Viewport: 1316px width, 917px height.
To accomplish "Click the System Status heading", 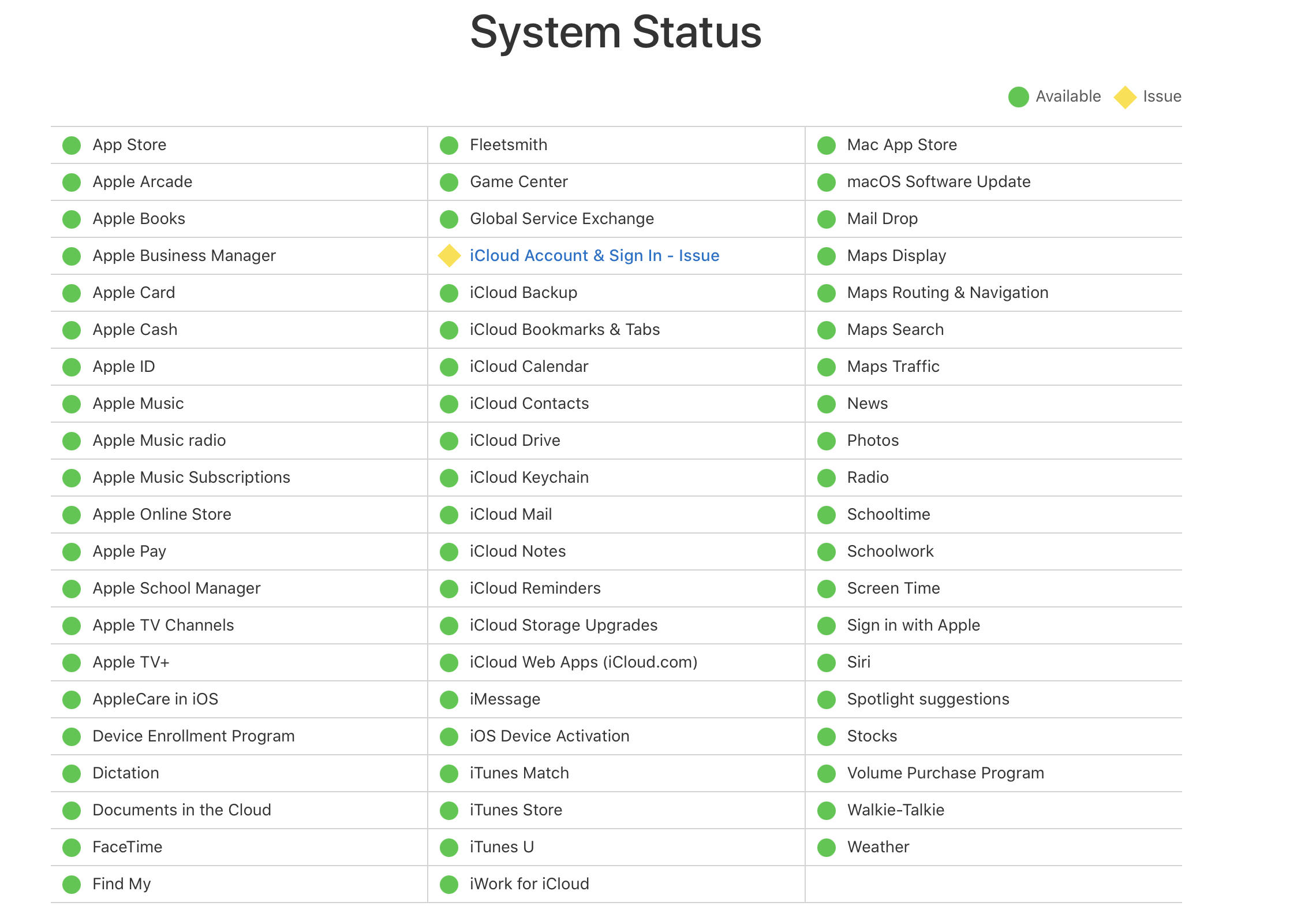I will pos(615,32).
